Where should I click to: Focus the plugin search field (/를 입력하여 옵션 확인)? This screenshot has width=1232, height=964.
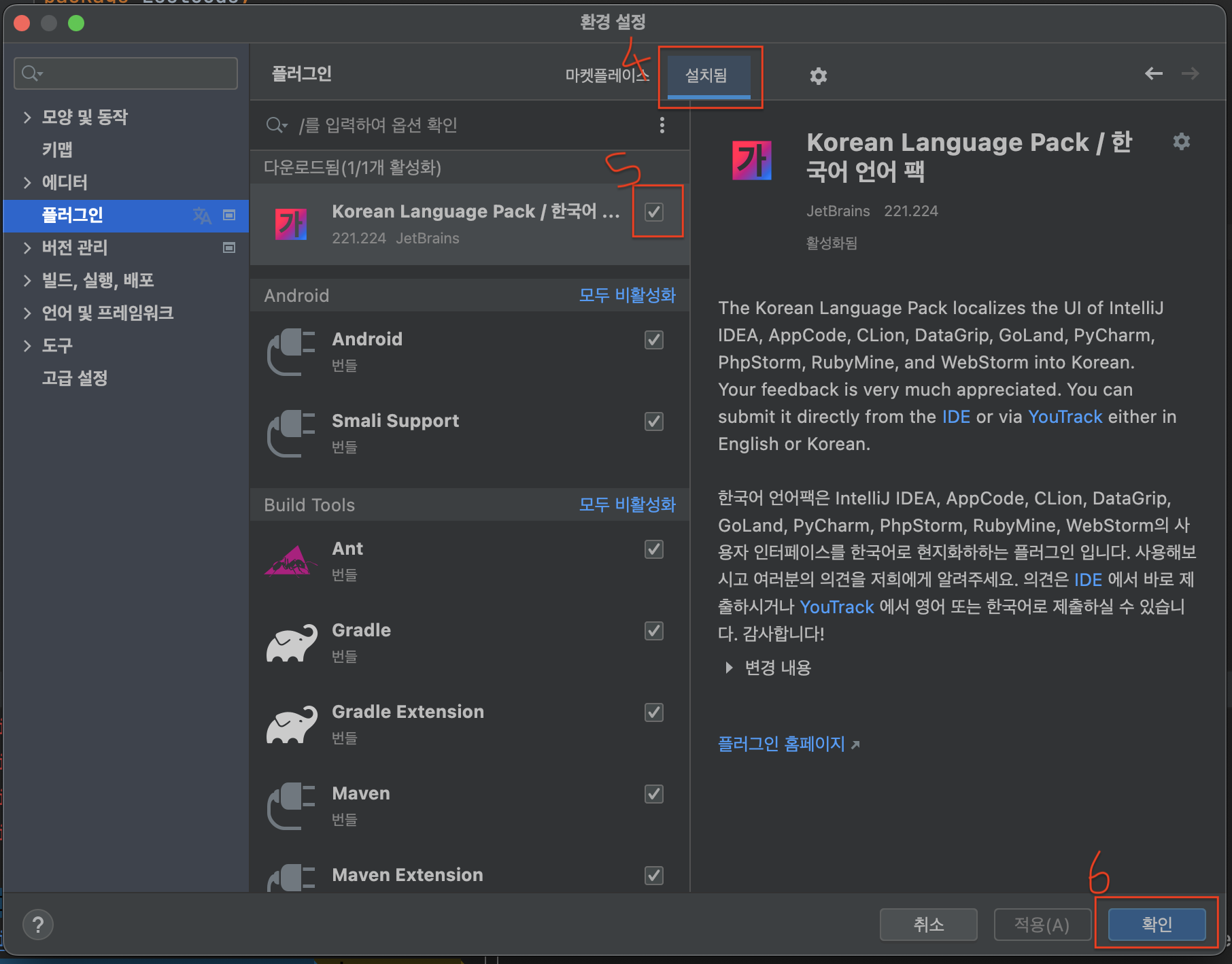(456, 125)
